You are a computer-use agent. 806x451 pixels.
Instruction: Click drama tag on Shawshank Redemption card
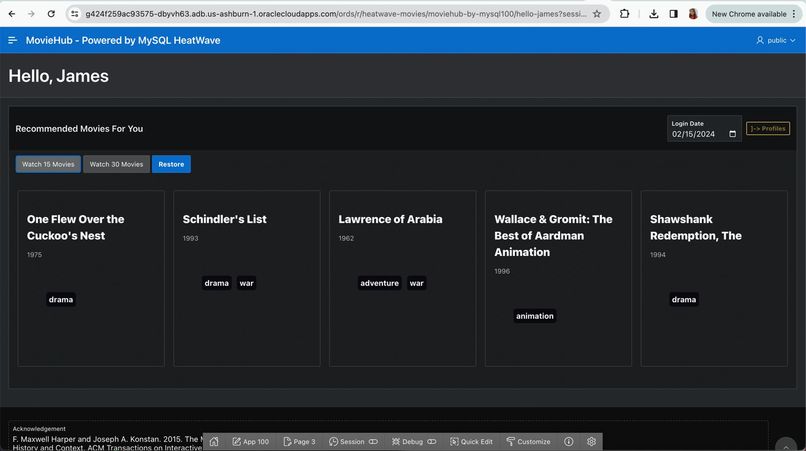684,299
